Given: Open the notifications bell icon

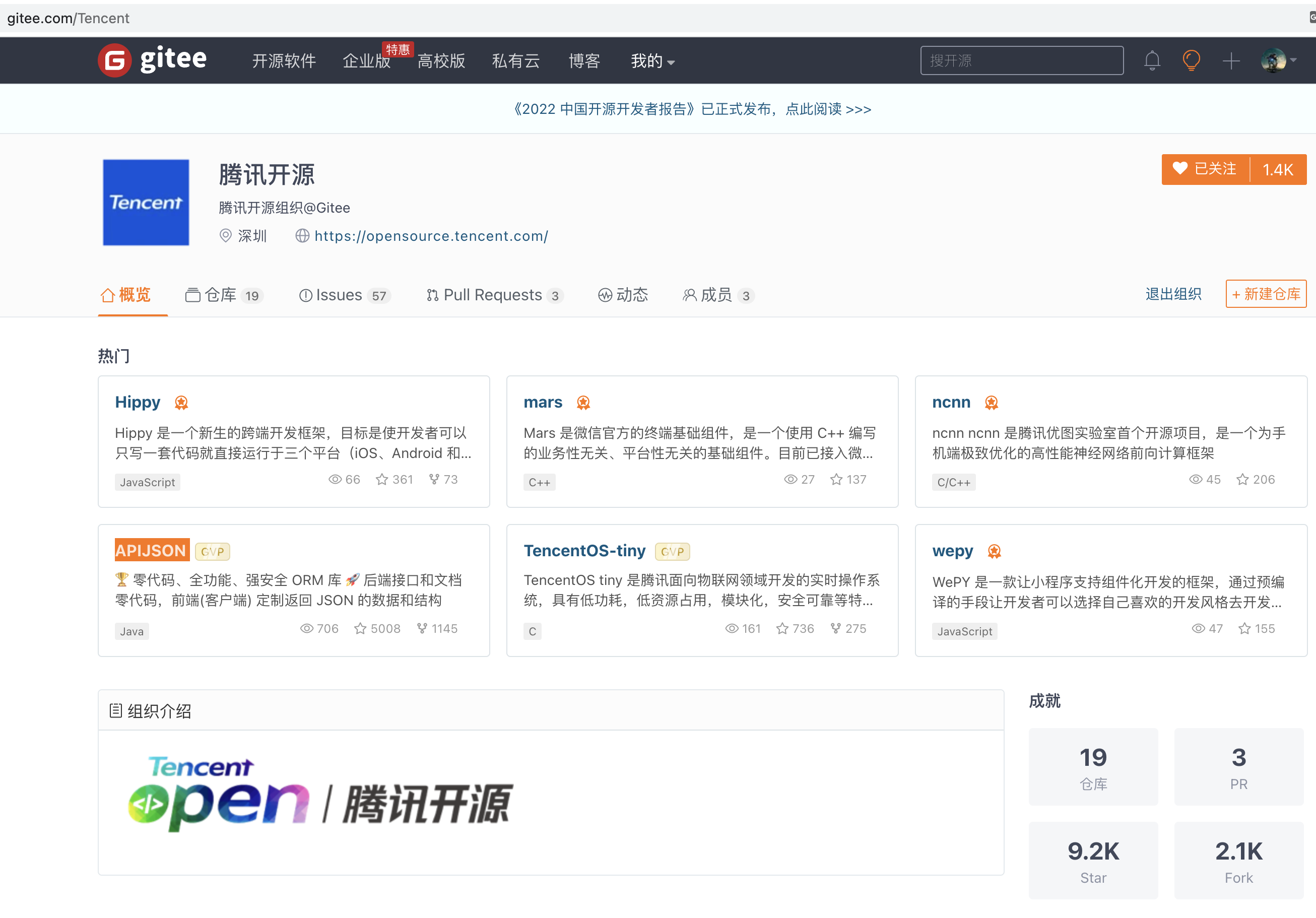Looking at the screenshot, I should 1152,61.
